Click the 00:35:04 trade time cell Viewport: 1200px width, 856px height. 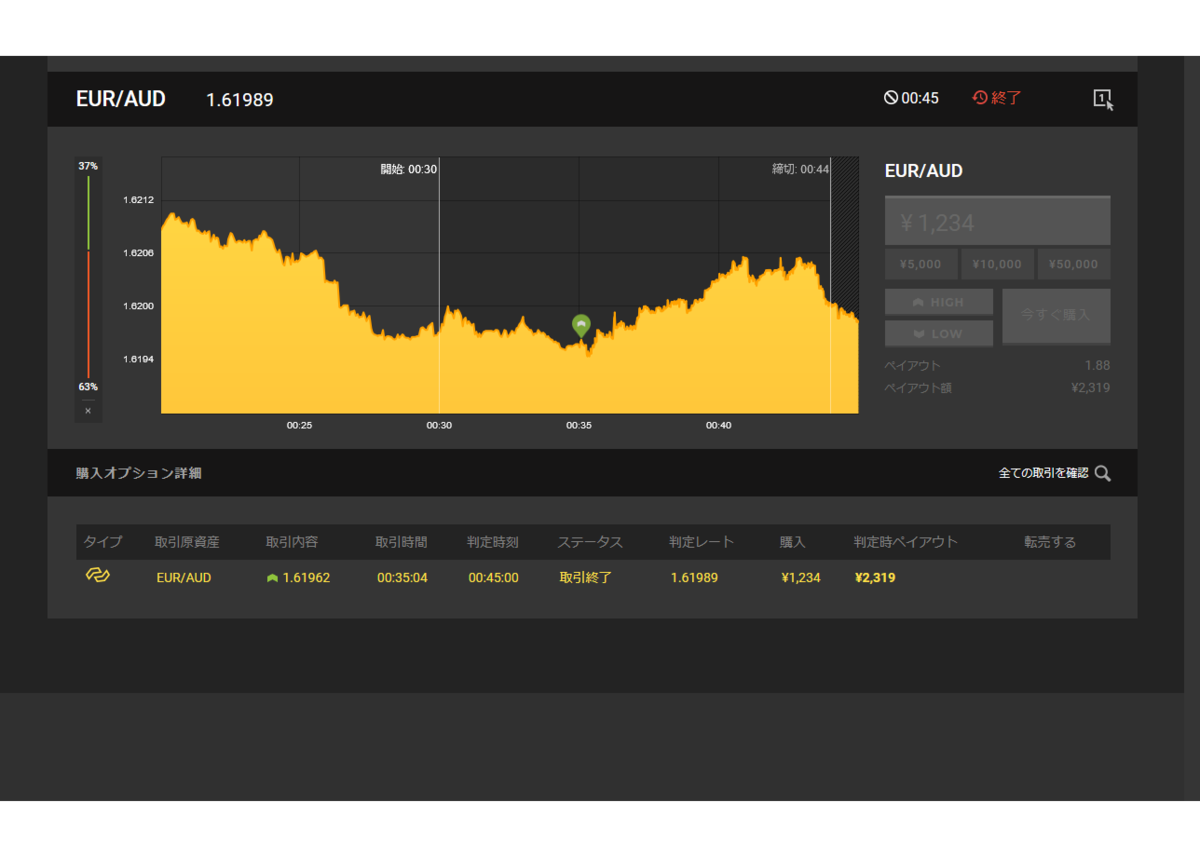pyautogui.click(x=402, y=578)
